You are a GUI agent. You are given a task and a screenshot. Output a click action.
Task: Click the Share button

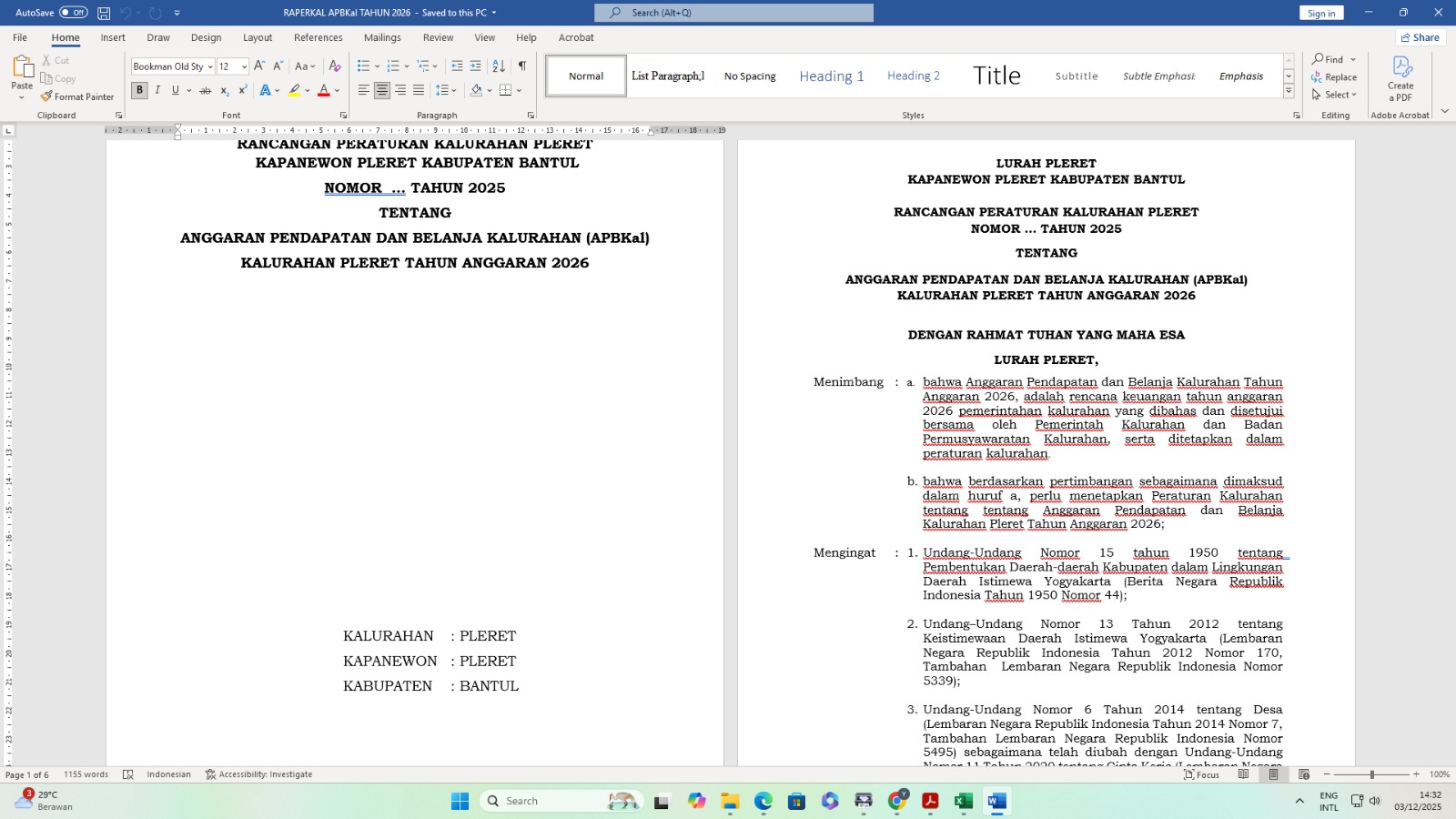[x=1420, y=37]
